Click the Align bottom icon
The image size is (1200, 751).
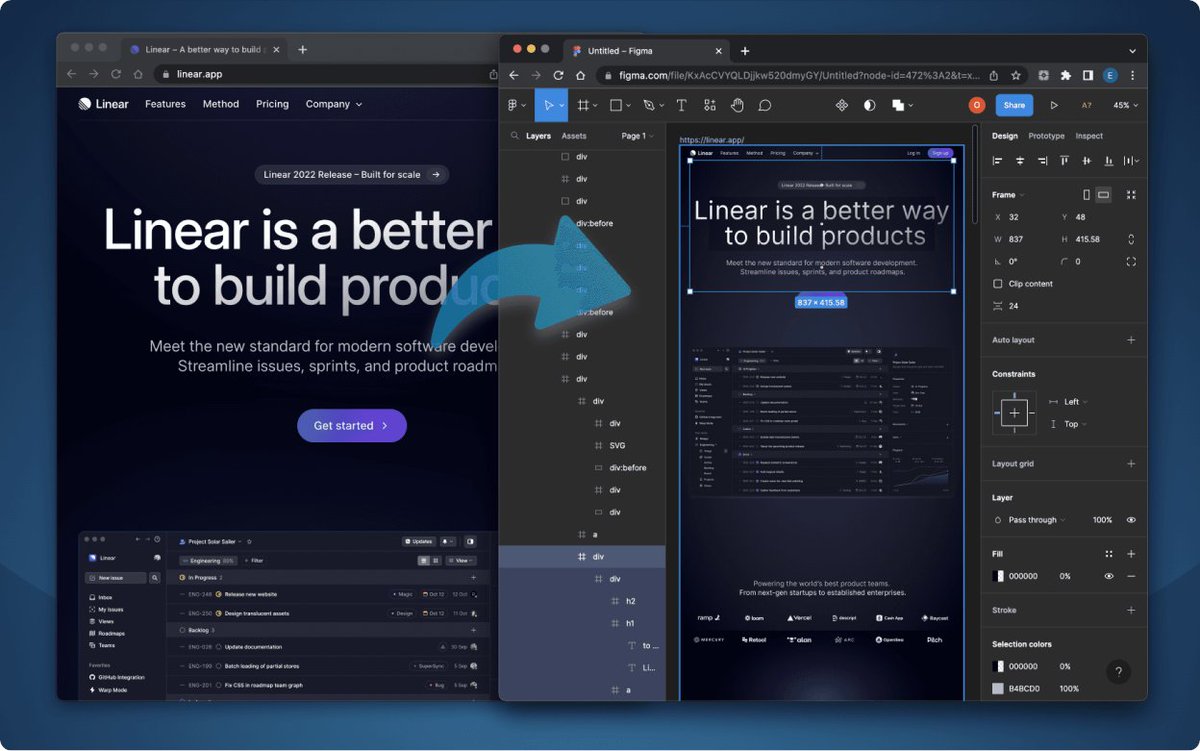point(1108,160)
